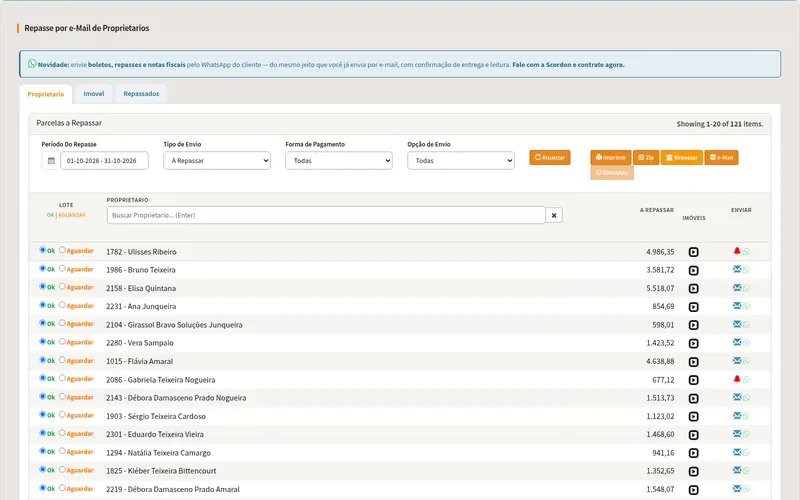The image size is (800, 500).
Task: Click '1825 - Kléber Teixeira Bittencourt' row text
Action: tap(161, 471)
